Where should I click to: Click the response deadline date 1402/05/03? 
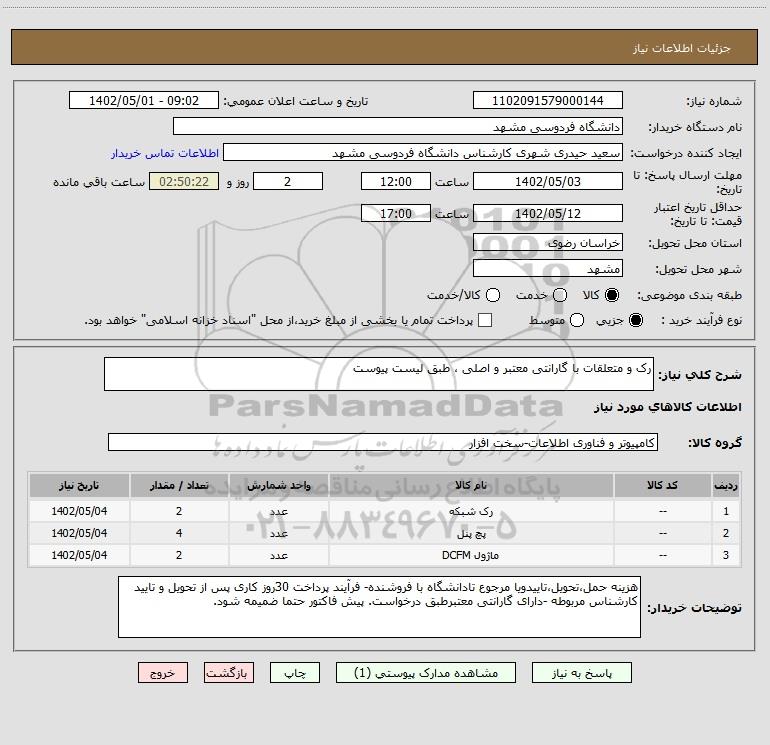[x=548, y=181]
